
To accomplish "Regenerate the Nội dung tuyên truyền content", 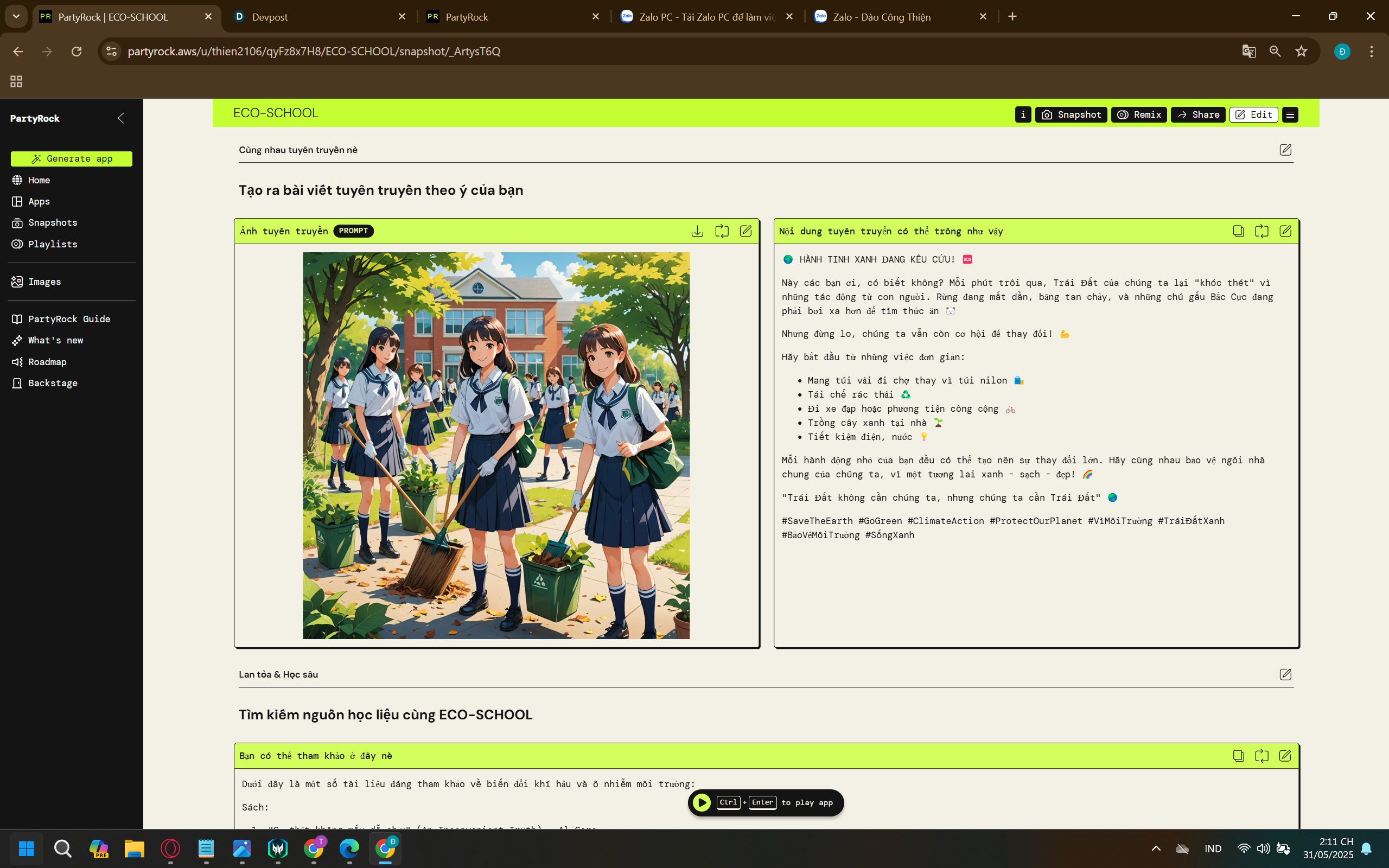I will (x=1261, y=231).
